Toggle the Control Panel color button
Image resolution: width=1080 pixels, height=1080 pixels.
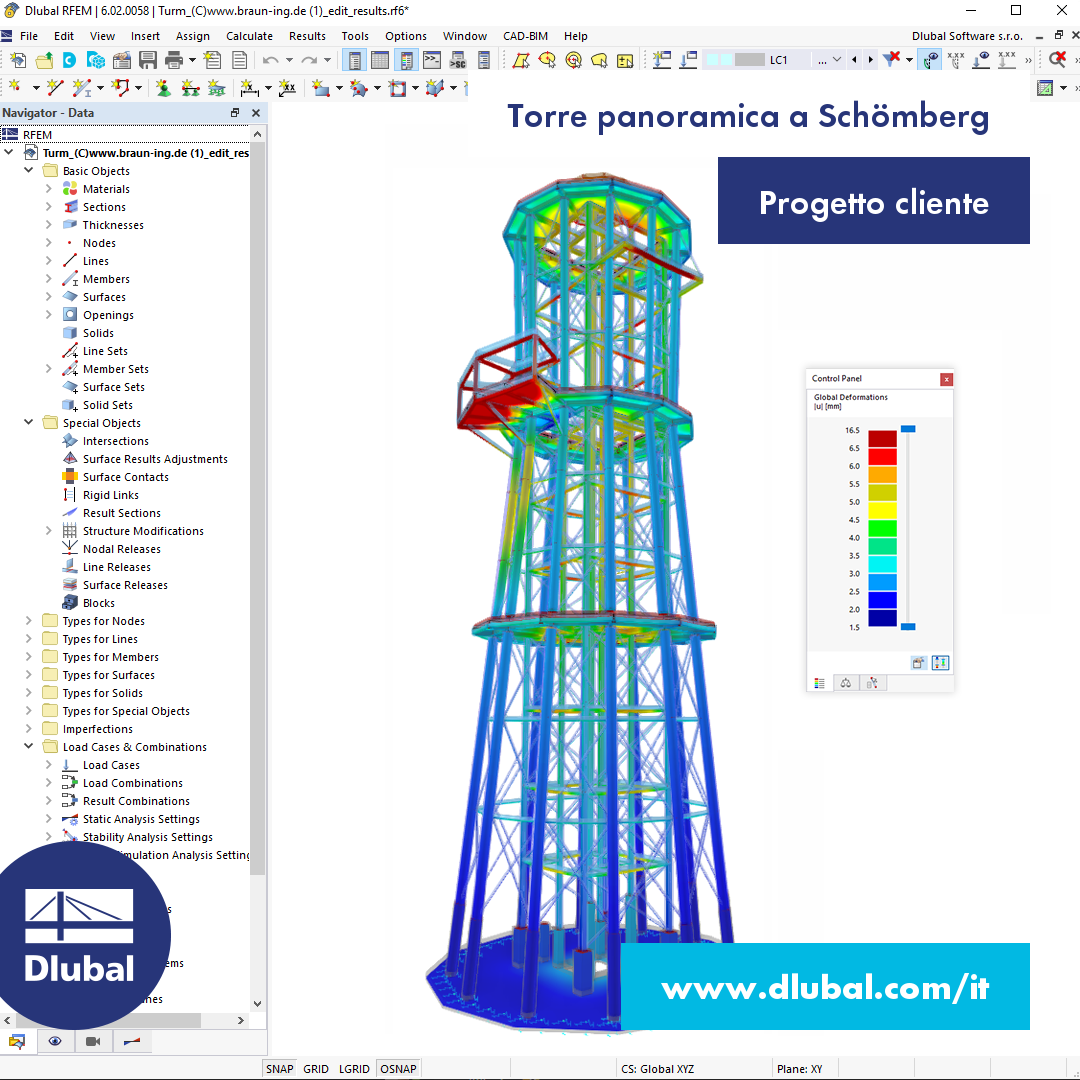tap(406, 61)
